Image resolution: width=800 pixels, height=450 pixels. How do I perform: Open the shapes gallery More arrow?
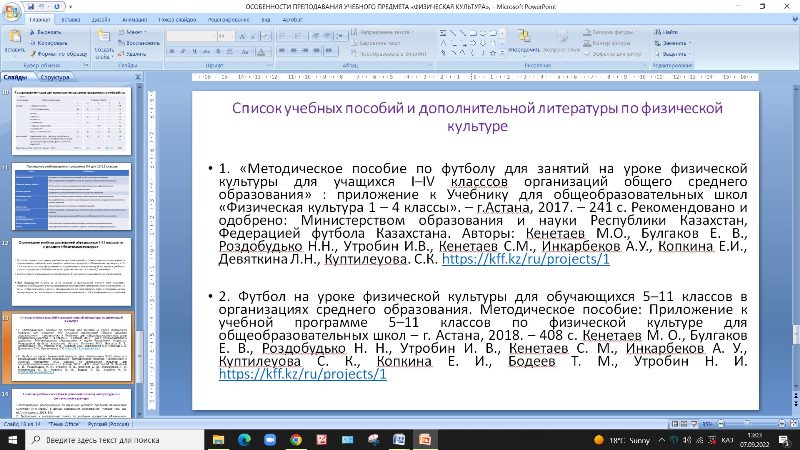click(x=503, y=52)
